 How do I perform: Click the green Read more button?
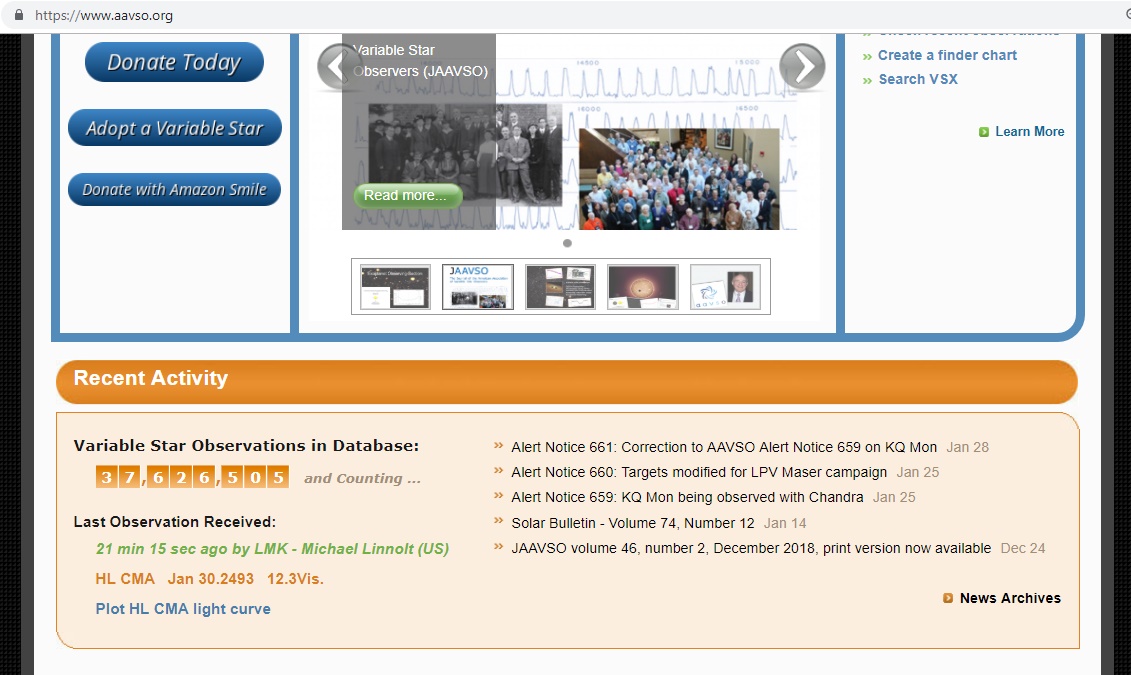coord(405,196)
